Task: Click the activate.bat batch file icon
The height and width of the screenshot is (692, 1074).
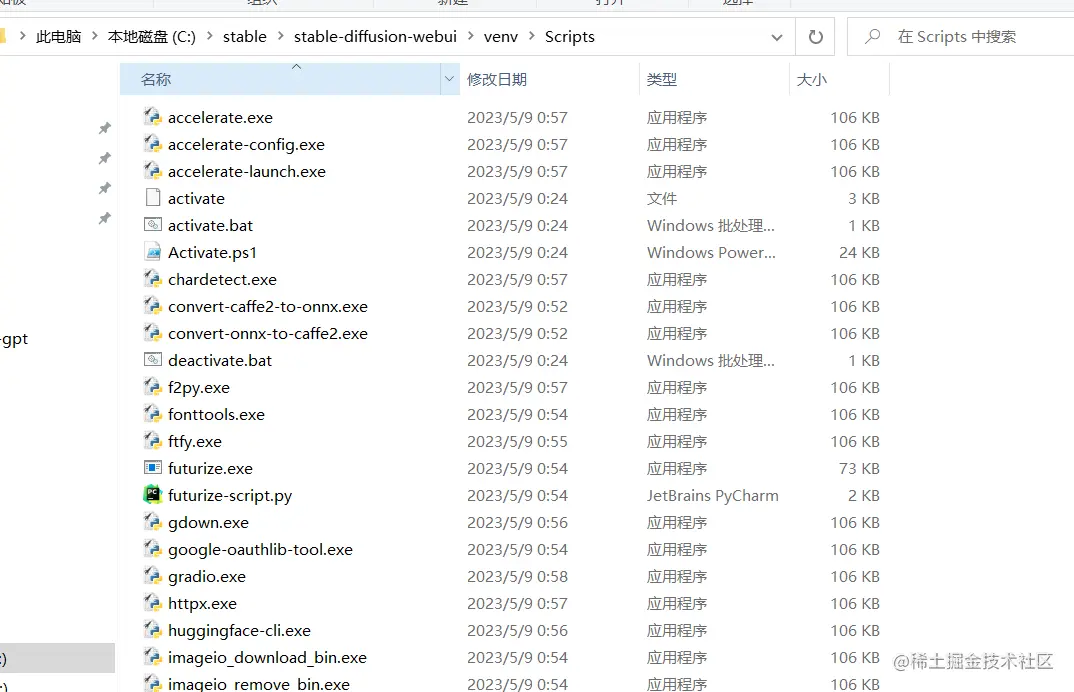Action: pyautogui.click(x=153, y=225)
